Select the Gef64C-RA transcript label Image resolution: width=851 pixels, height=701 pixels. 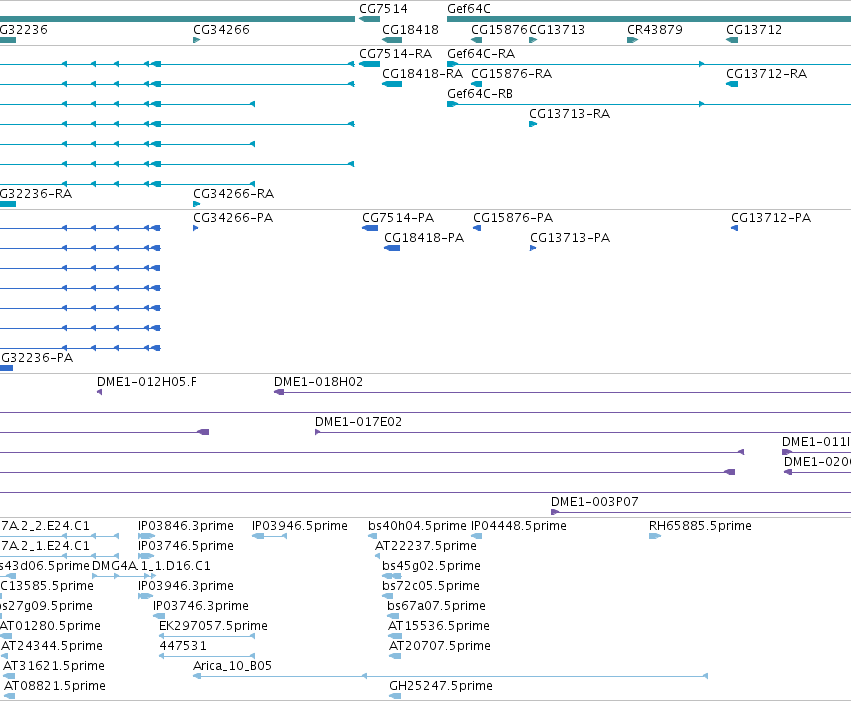pos(481,54)
